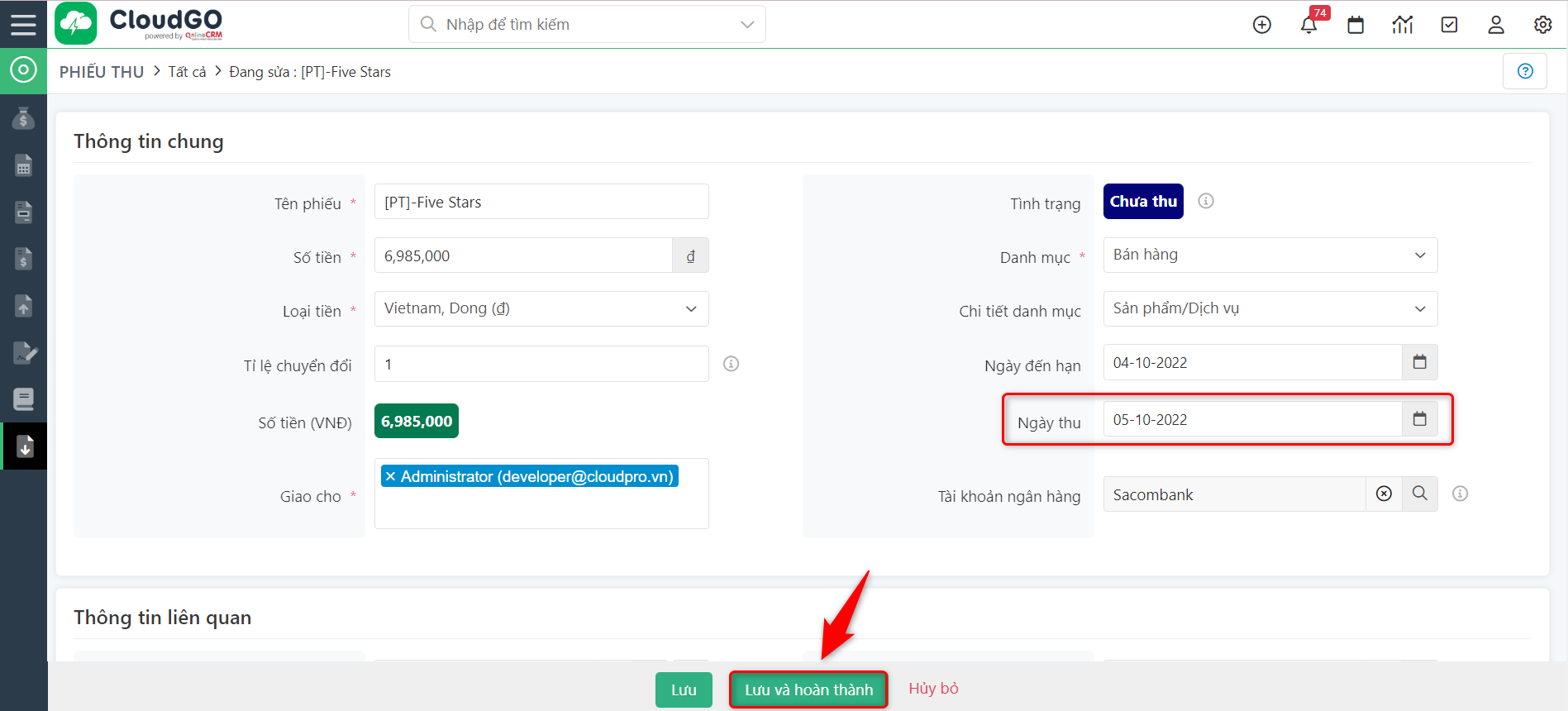Click the help question mark button
This screenshot has height=711, width=1568.
click(x=1525, y=71)
